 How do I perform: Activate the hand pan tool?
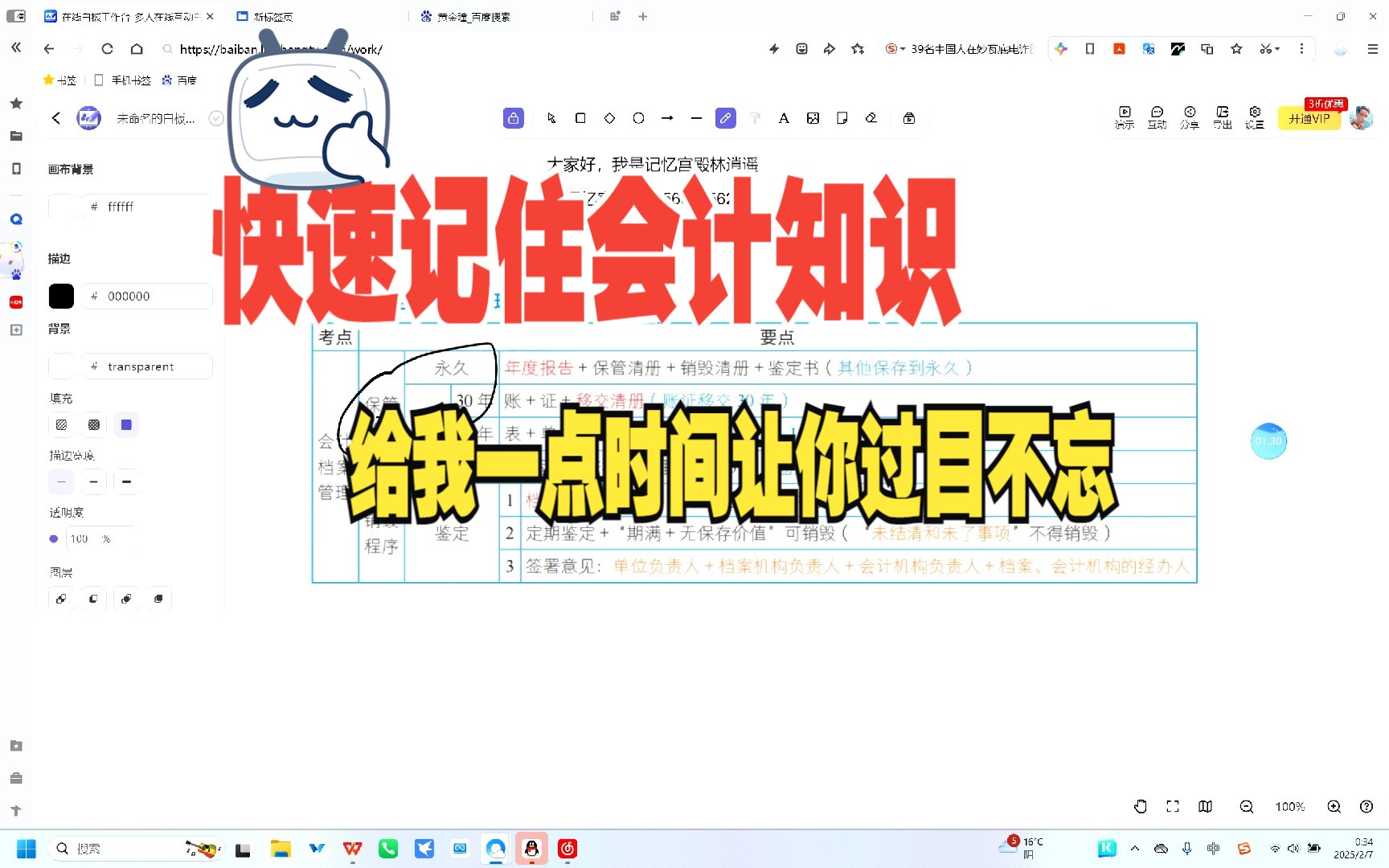pos(1140,806)
